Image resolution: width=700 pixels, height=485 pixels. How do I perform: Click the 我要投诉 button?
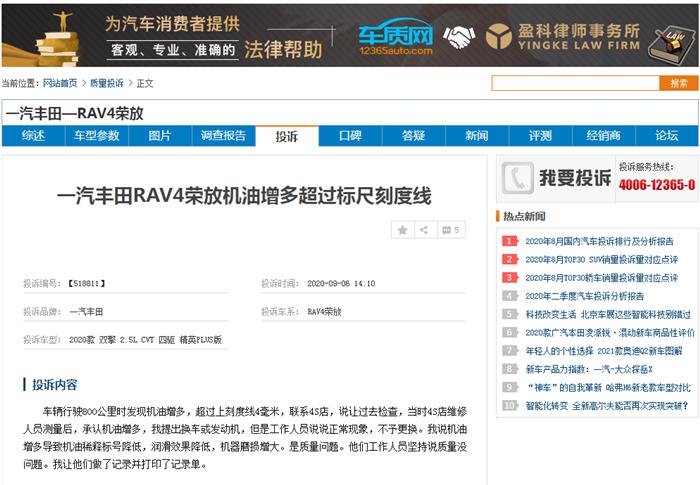pos(556,178)
